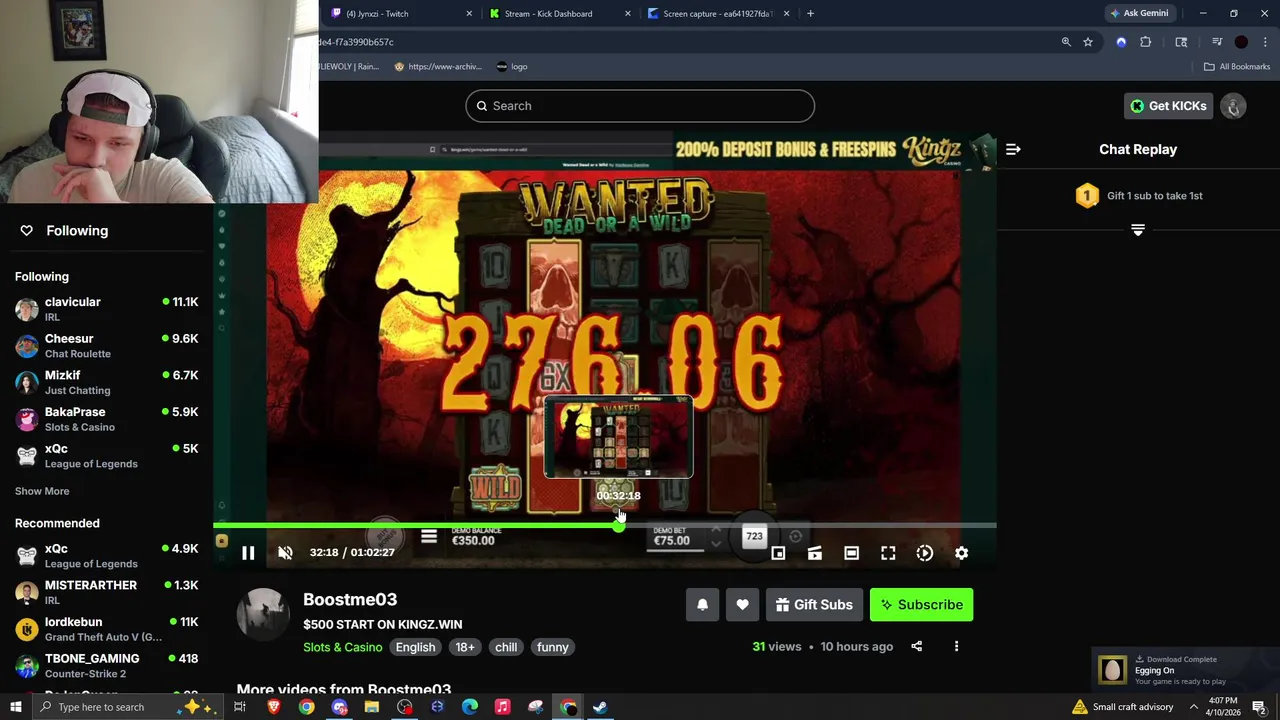1280x720 pixels.
Task: Open the clip creation button
Action: [815, 553]
